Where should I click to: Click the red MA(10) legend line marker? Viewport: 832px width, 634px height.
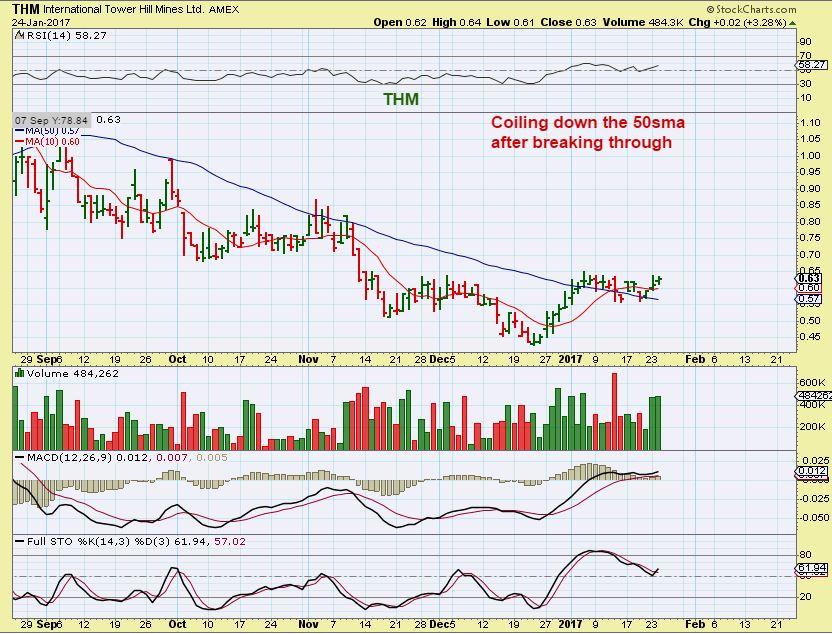click(x=20, y=142)
